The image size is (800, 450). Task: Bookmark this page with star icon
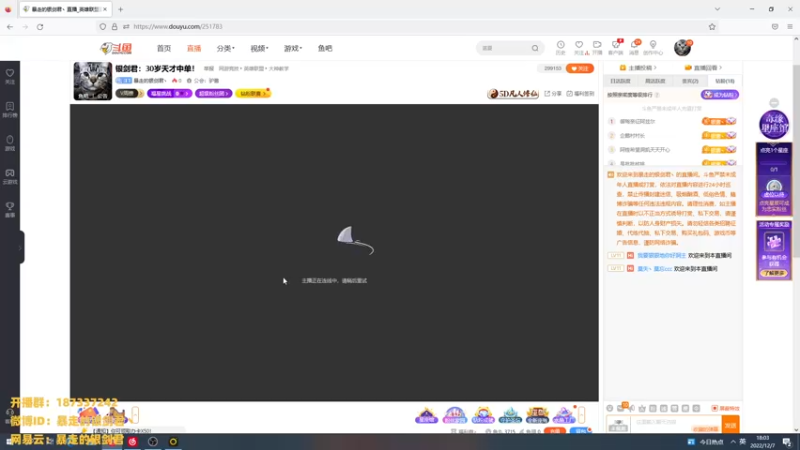tap(712, 27)
